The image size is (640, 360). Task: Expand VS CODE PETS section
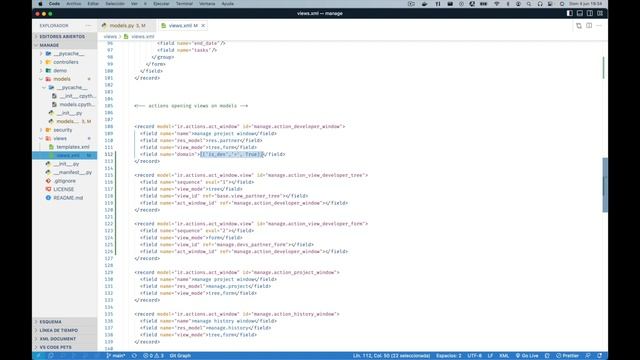[64, 347]
